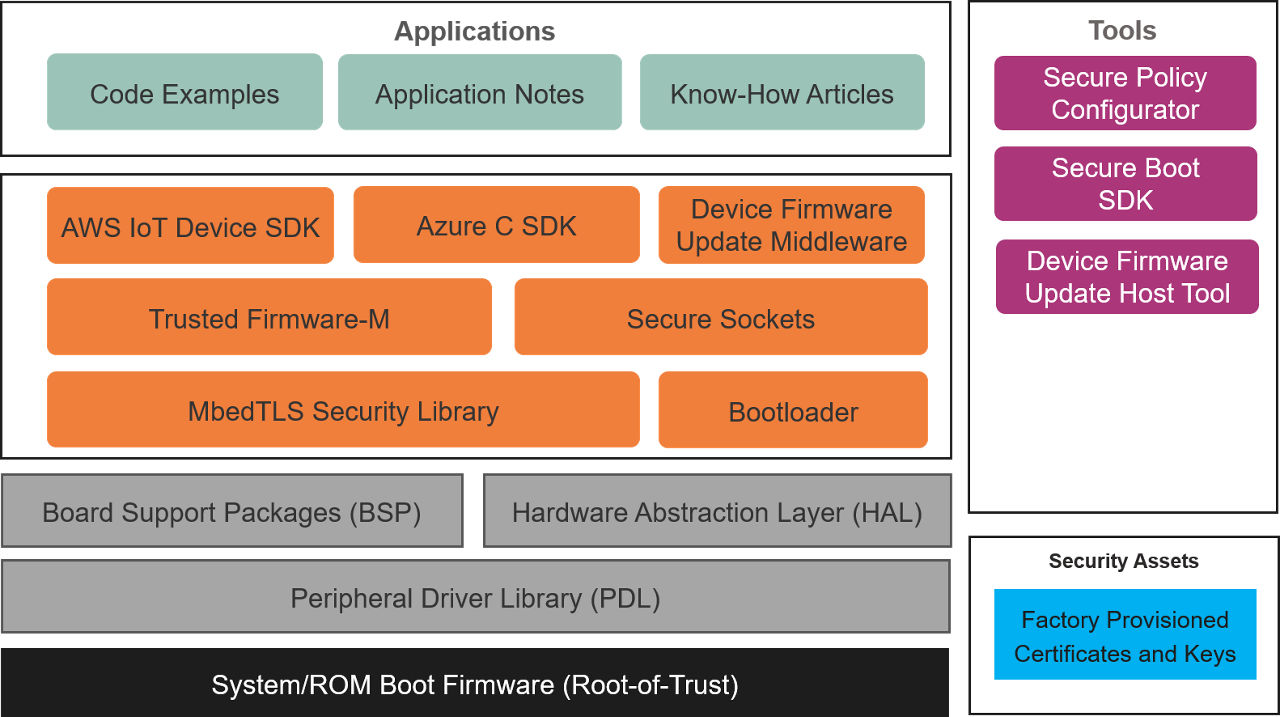Click the orange Bootloader block

793,411
